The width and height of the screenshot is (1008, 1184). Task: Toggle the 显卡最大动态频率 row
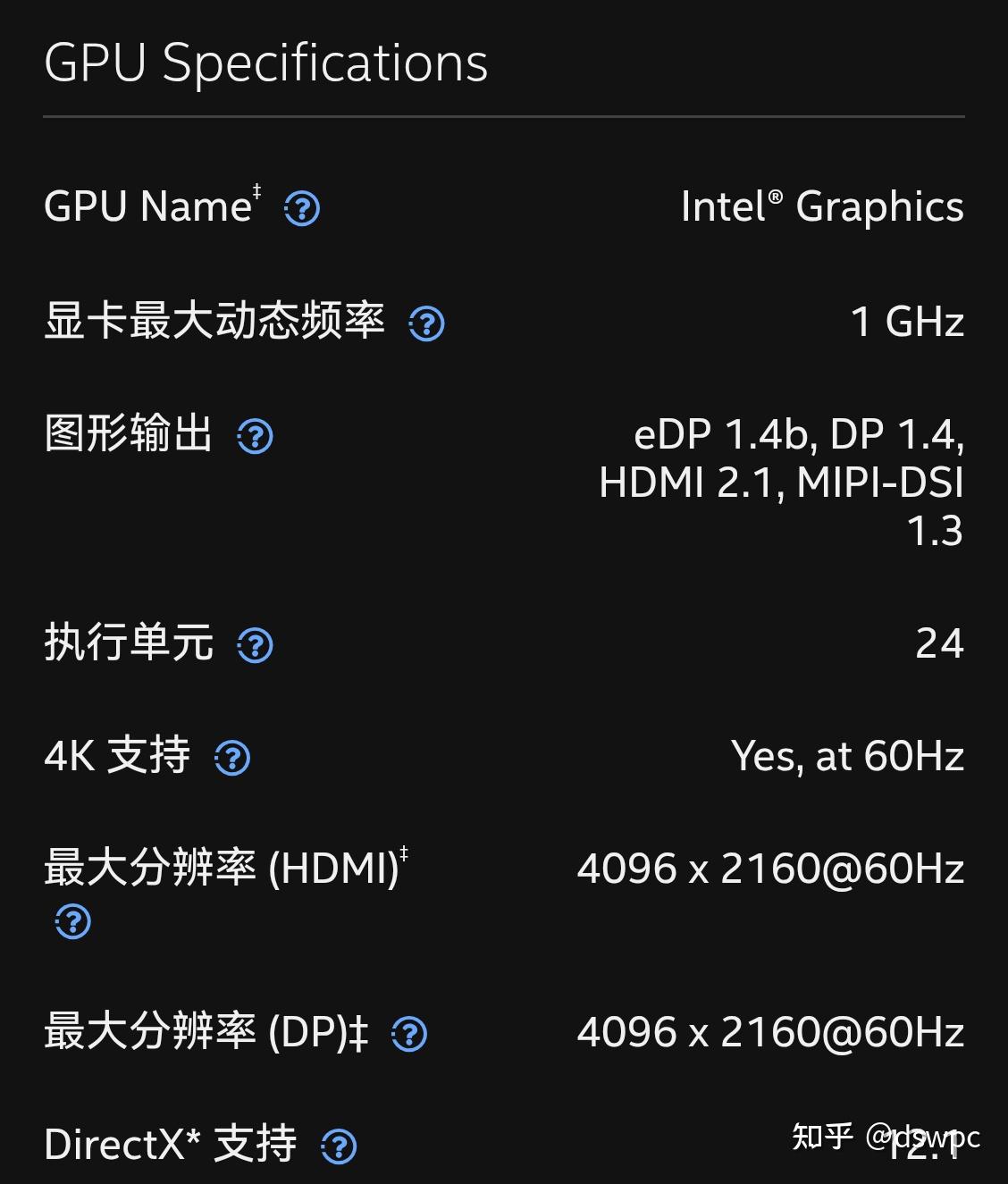[214, 322]
